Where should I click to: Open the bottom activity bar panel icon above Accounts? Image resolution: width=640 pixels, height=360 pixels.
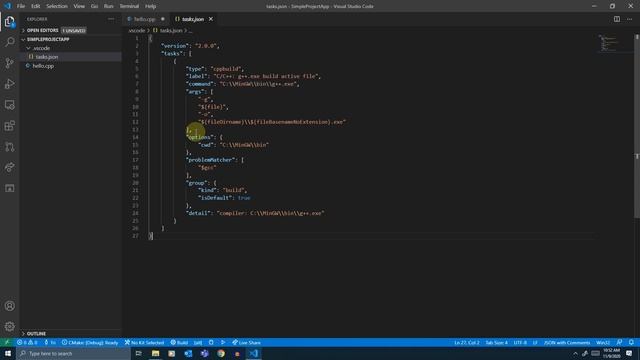[x=9, y=188]
